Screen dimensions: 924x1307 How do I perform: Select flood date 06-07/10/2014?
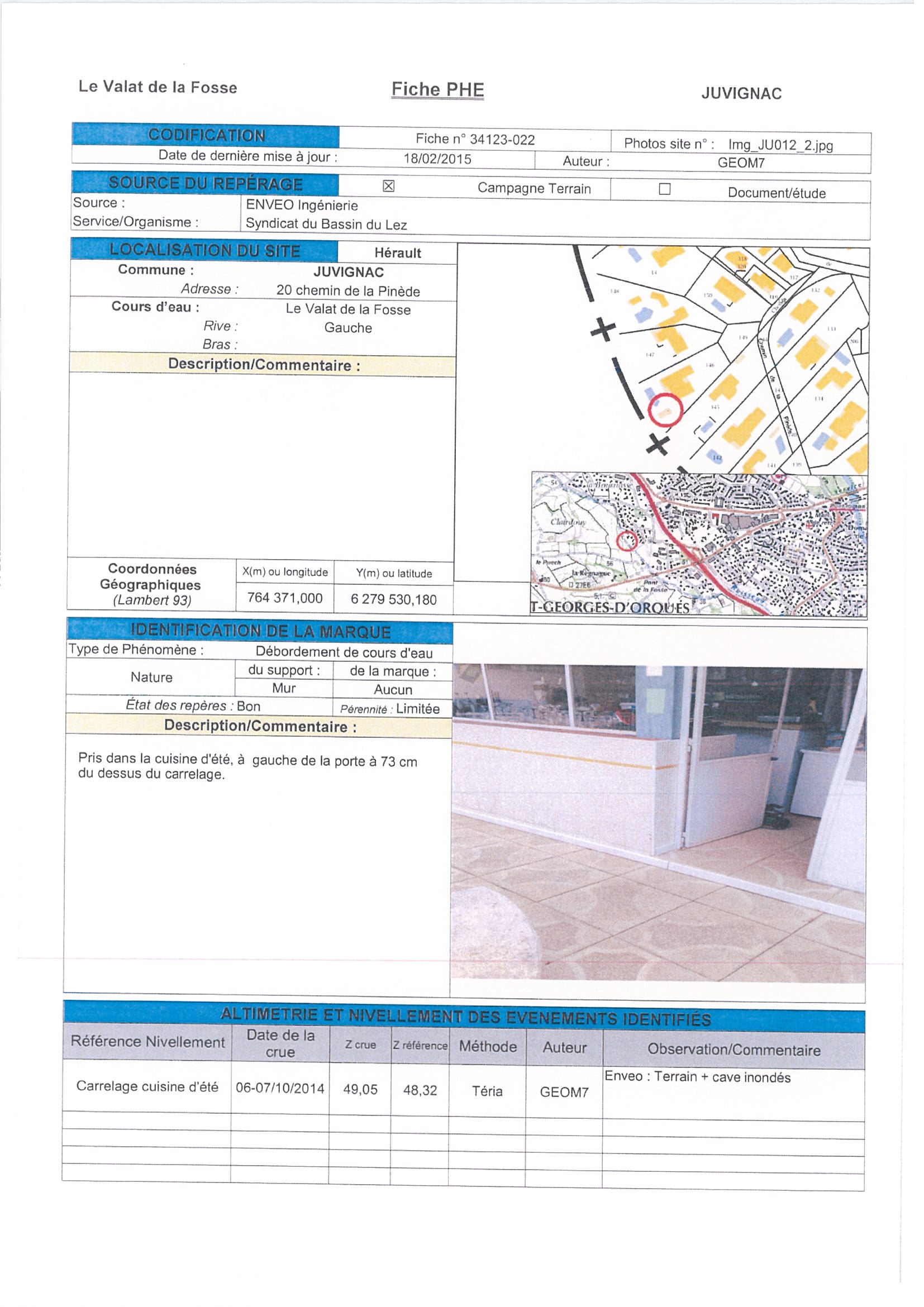coord(280,1089)
